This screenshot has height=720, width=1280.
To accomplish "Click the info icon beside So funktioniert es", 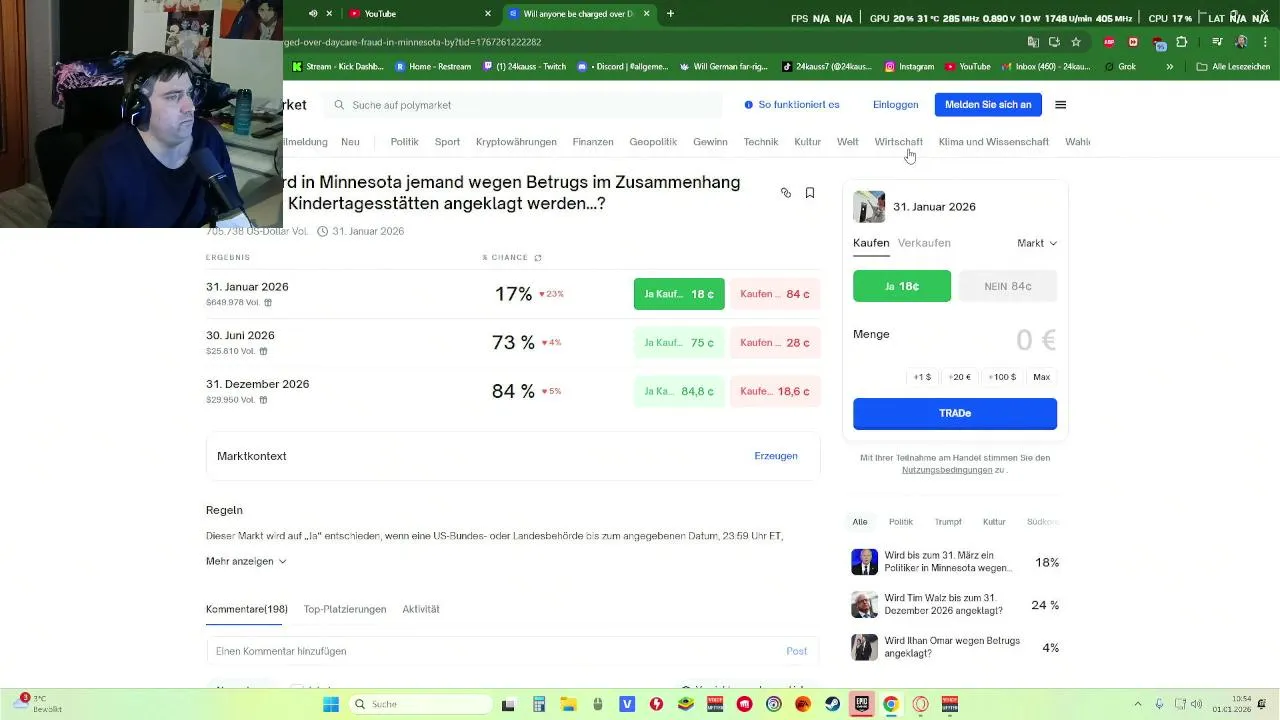I will (749, 105).
